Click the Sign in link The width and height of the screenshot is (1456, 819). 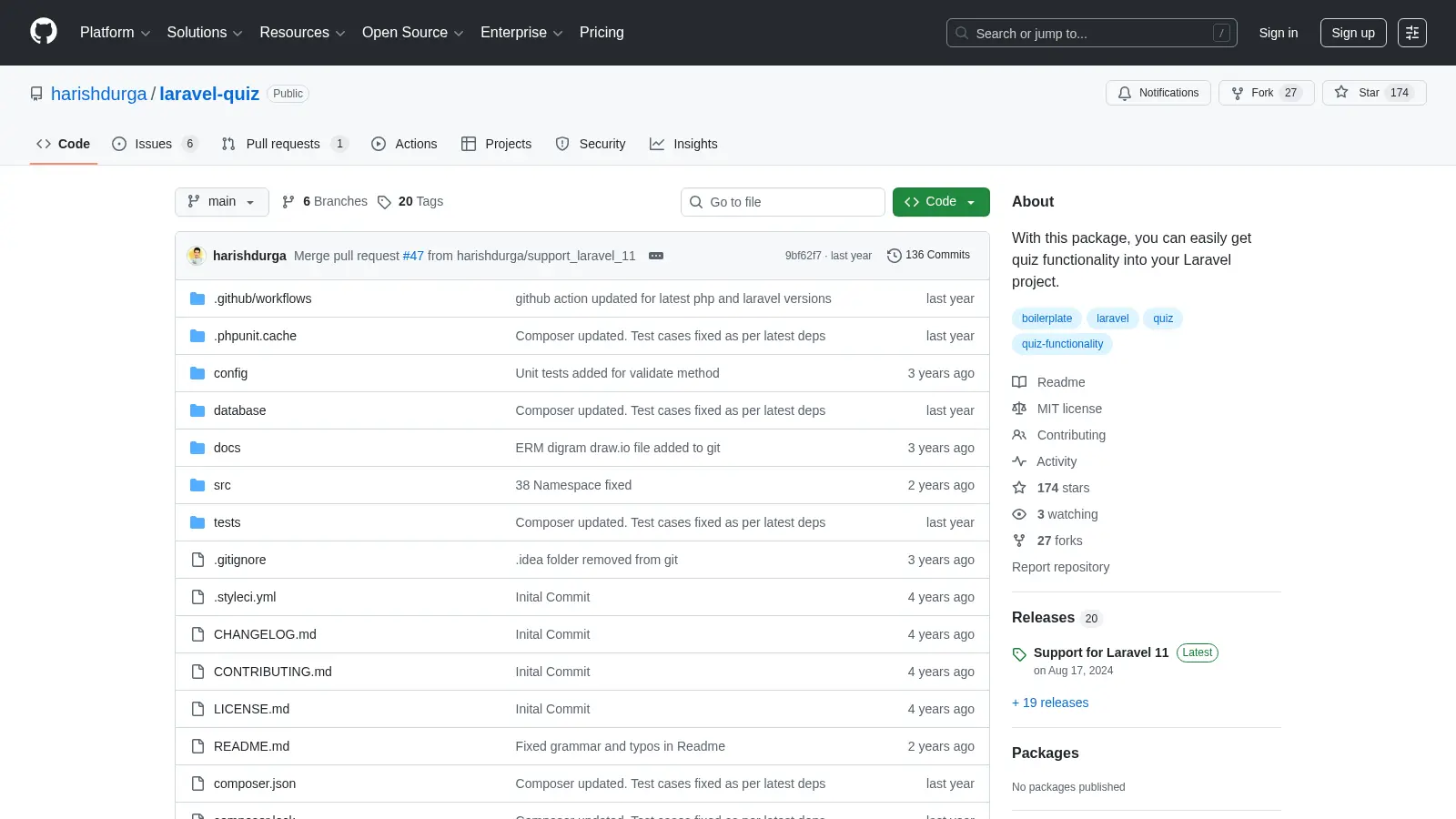coord(1279,33)
